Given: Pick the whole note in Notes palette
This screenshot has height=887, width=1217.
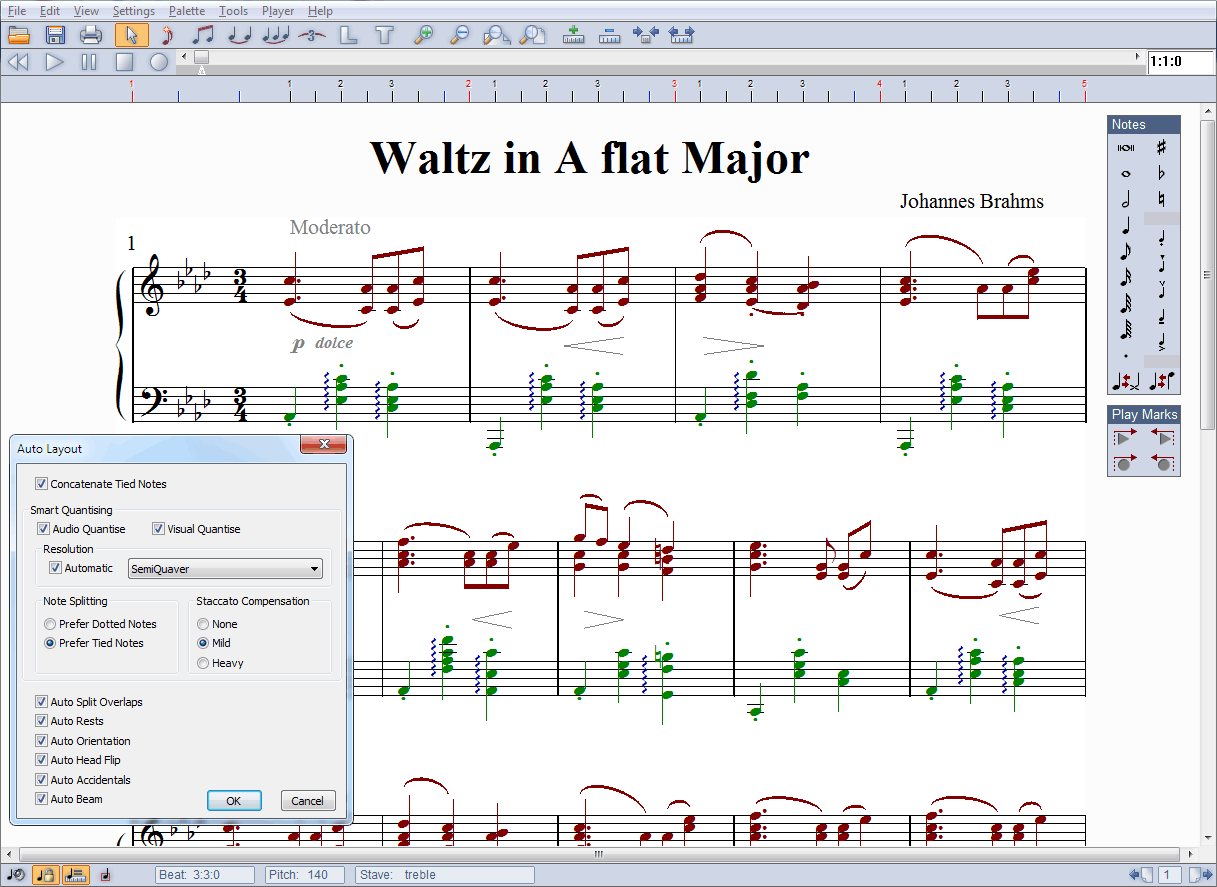Looking at the screenshot, I should coord(1126,173).
